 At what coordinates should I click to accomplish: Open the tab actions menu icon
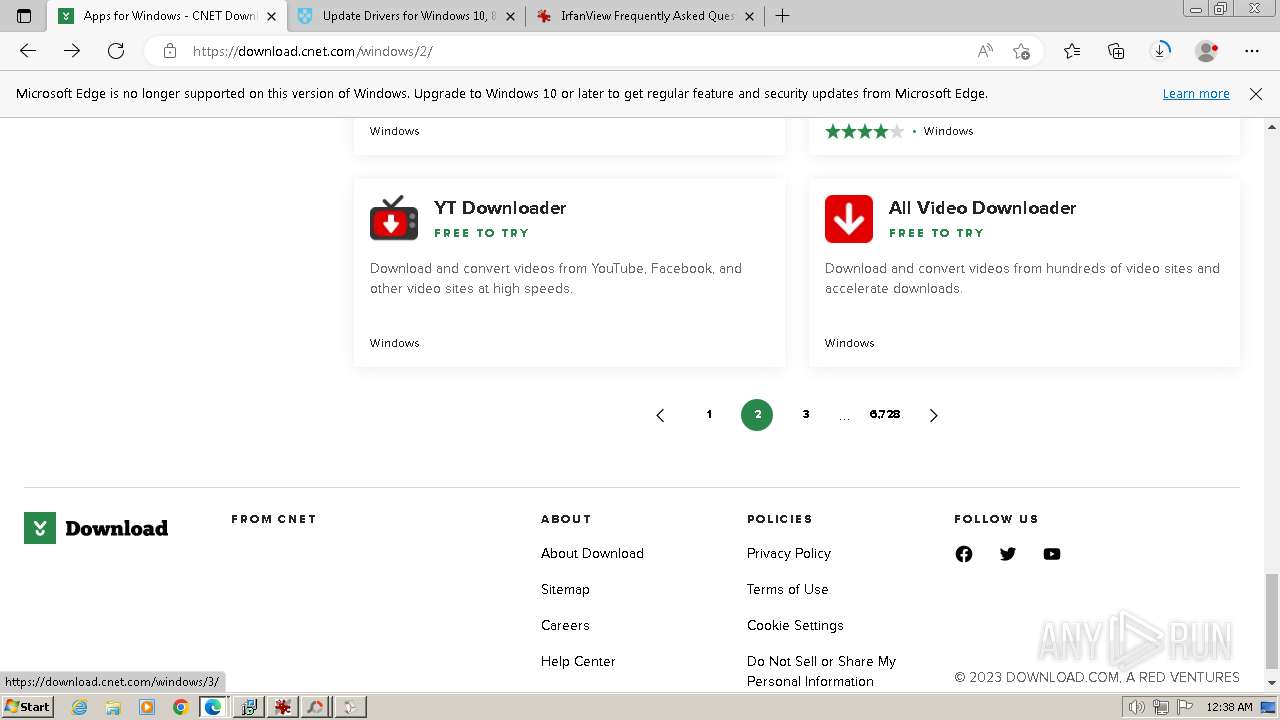pyautogui.click(x=24, y=16)
